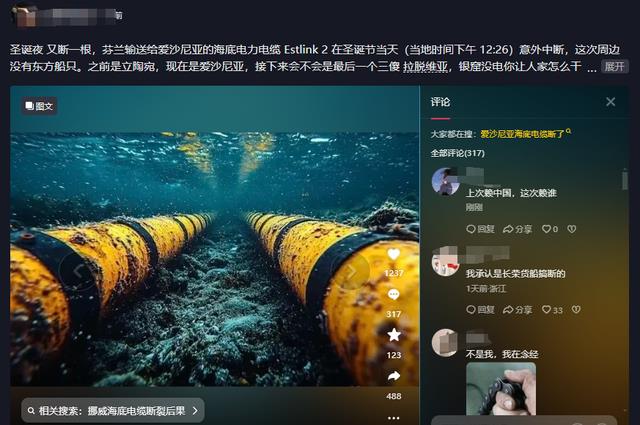This screenshot has height=425, width=640.
Task: Search trending term 爱沙尼亚海底电缆断了
Action: point(525,134)
